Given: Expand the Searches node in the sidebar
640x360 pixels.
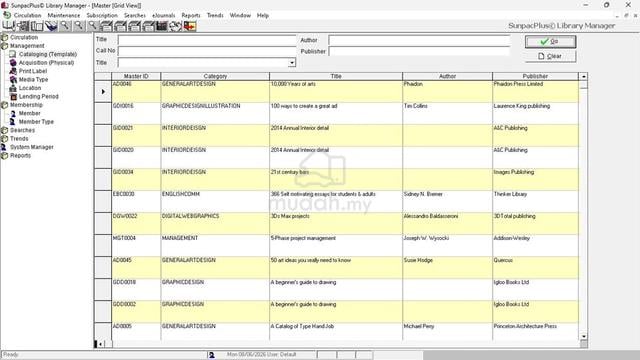Looking at the screenshot, I should (x=4, y=130).
